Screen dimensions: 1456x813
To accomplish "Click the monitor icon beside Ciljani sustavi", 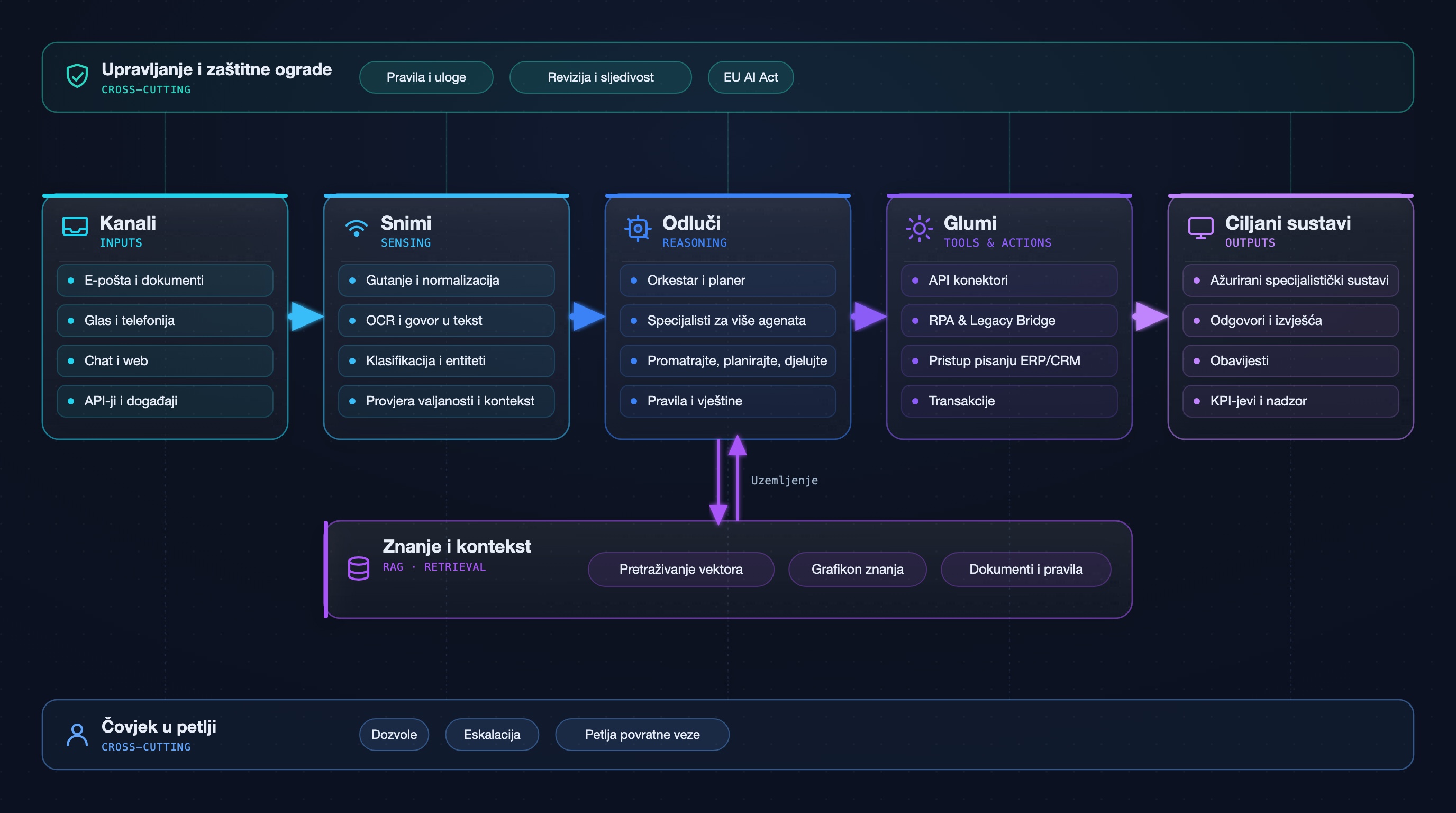I will pos(1200,228).
